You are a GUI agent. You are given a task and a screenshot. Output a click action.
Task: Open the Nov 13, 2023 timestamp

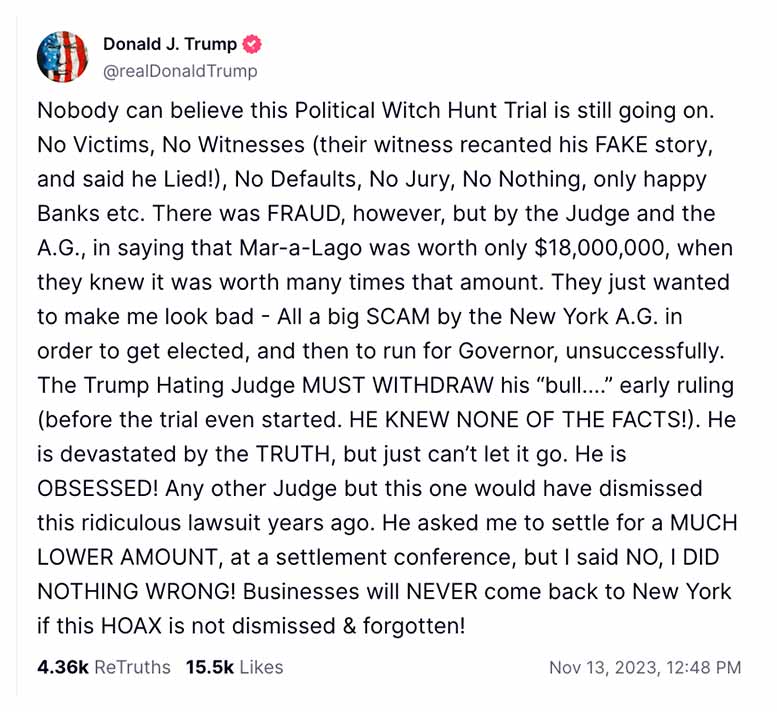click(645, 667)
